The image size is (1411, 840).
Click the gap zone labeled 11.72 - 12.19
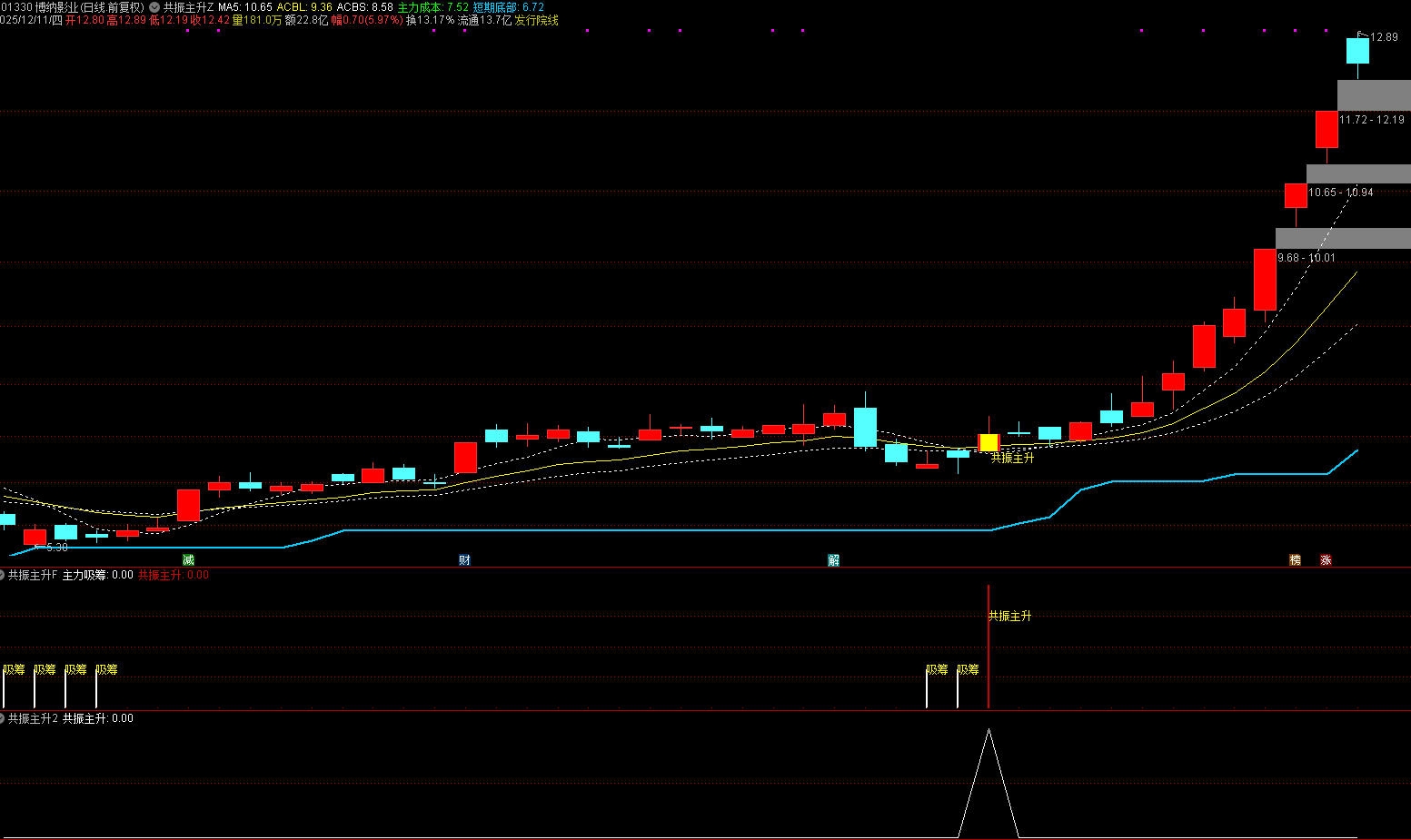click(x=1374, y=95)
